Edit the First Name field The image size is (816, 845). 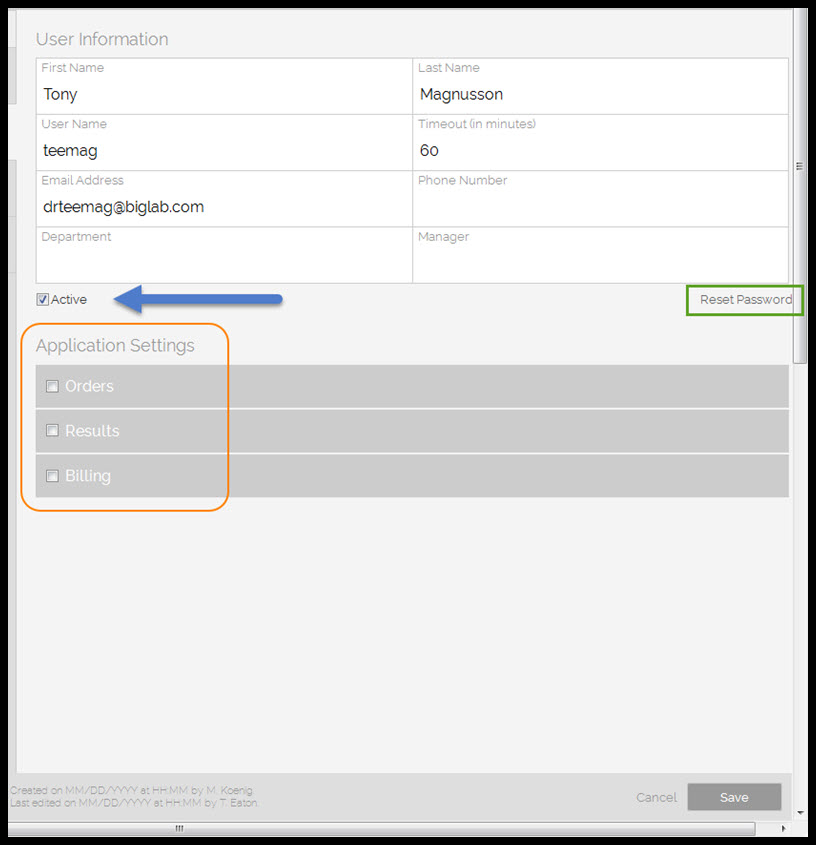[x=224, y=95]
